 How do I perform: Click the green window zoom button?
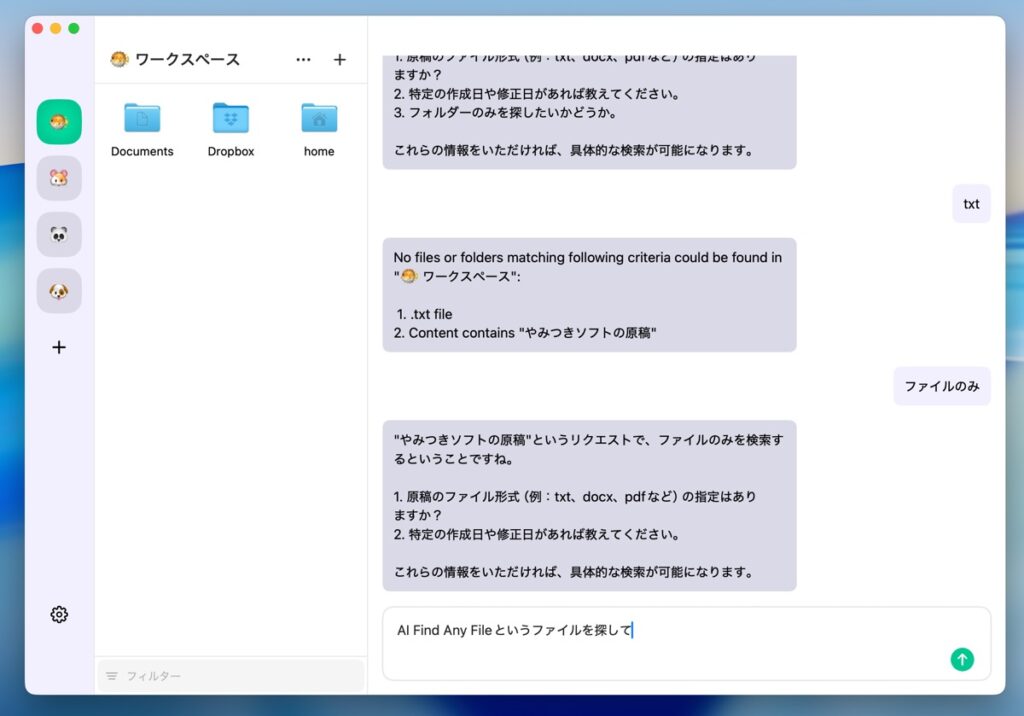coord(74,28)
